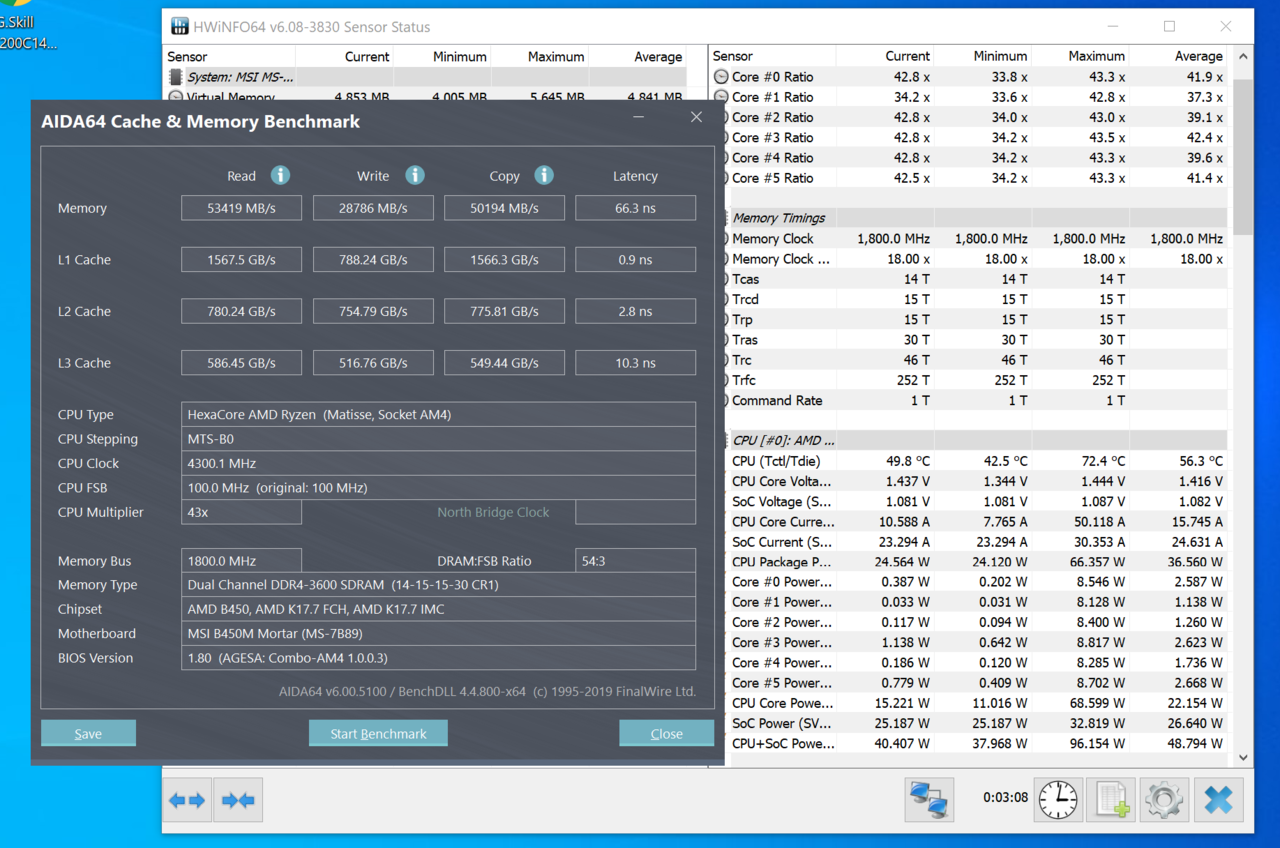Click HWiNFO log file start icon
Screen dimensions: 1280x848
point(1111,800)
